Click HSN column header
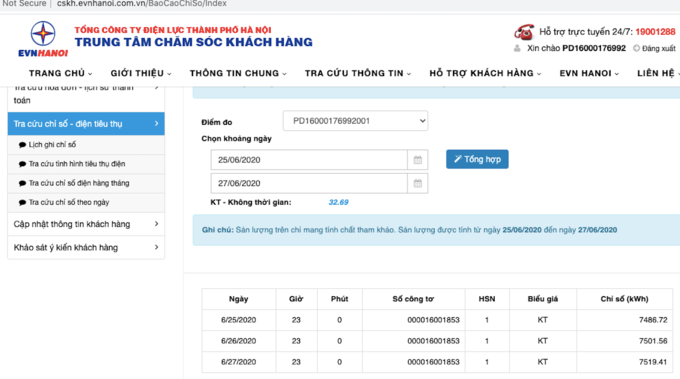 tap(487, 299)
